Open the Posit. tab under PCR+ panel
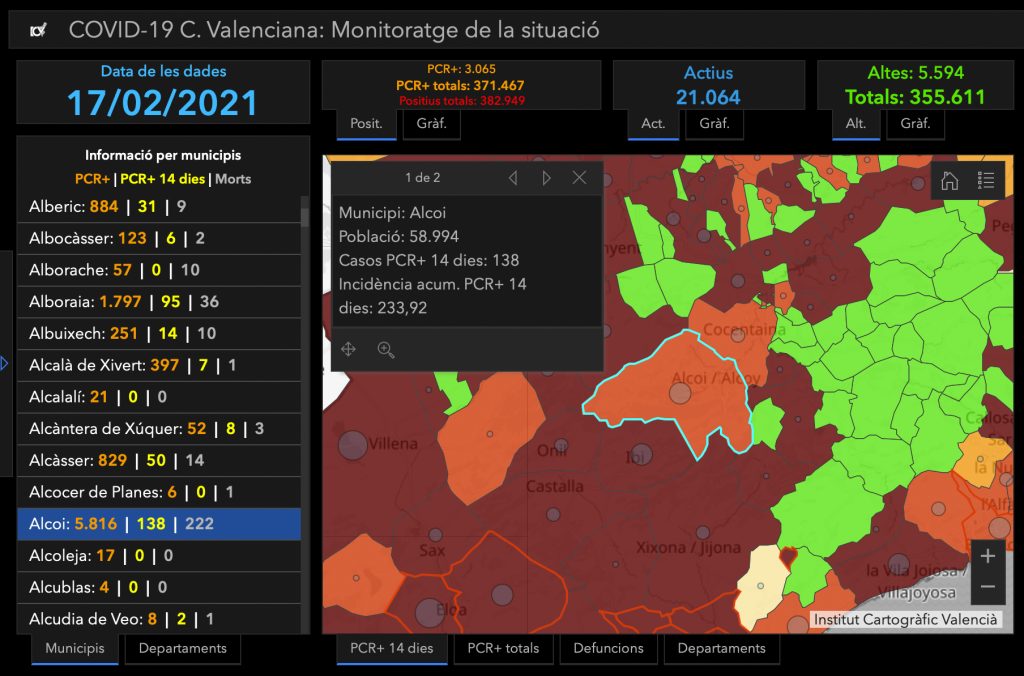Screen dimensions: 1024x676 pyautogui.click(x=359, y=124)
